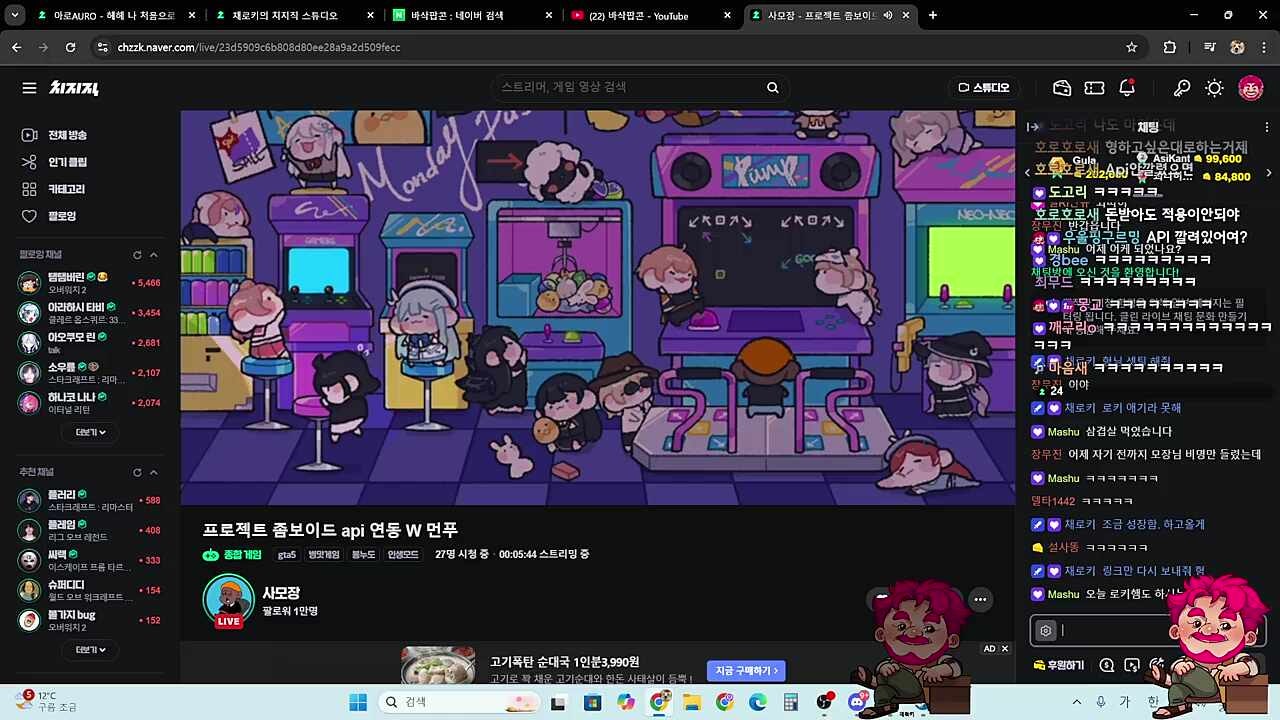The width and height of the screenshot is (1280, 720).
Task: Open 플레임 recommended channel
Action: tap(90, 530)
